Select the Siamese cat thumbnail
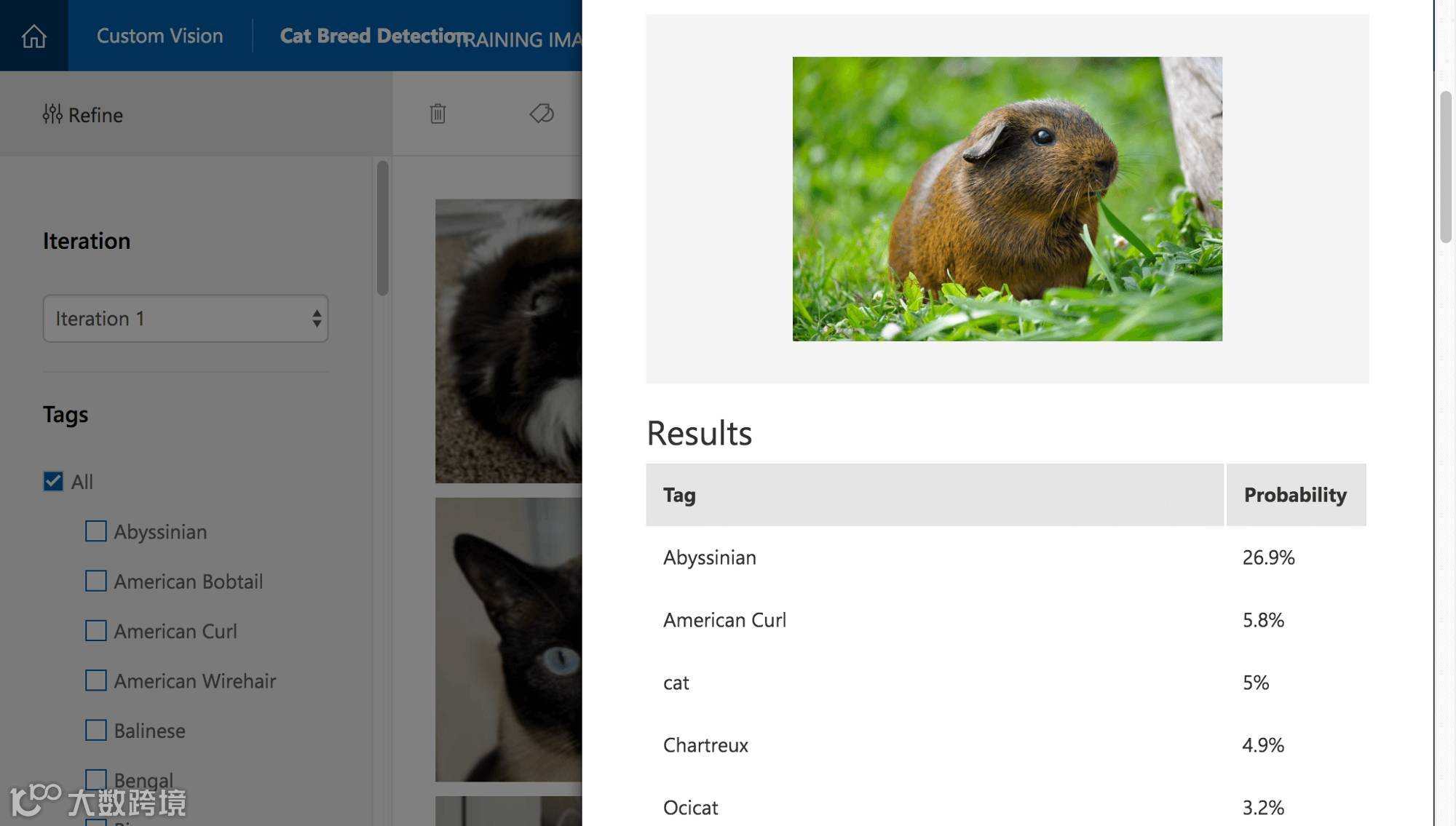Screen dimensions: 1456x826 508,639
